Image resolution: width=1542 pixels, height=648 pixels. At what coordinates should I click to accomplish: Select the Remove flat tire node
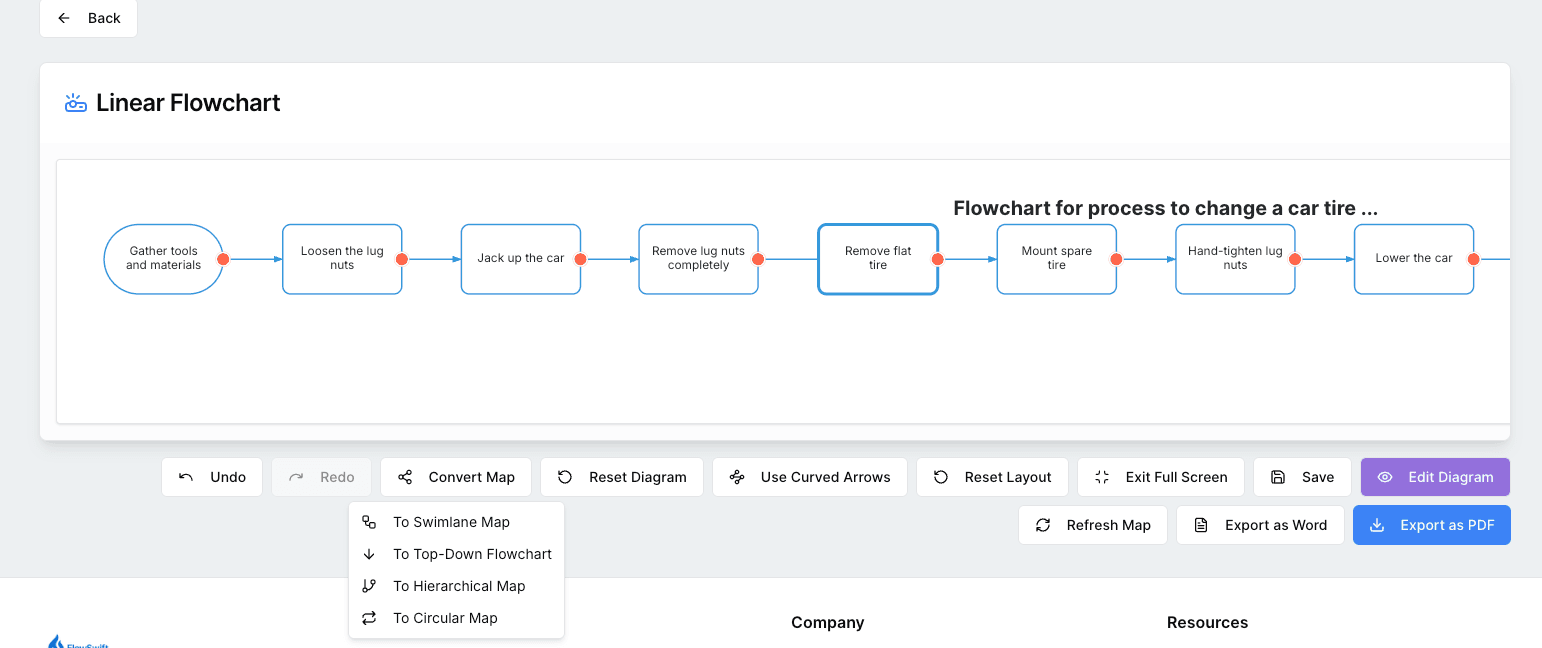[x=878, y=259]
